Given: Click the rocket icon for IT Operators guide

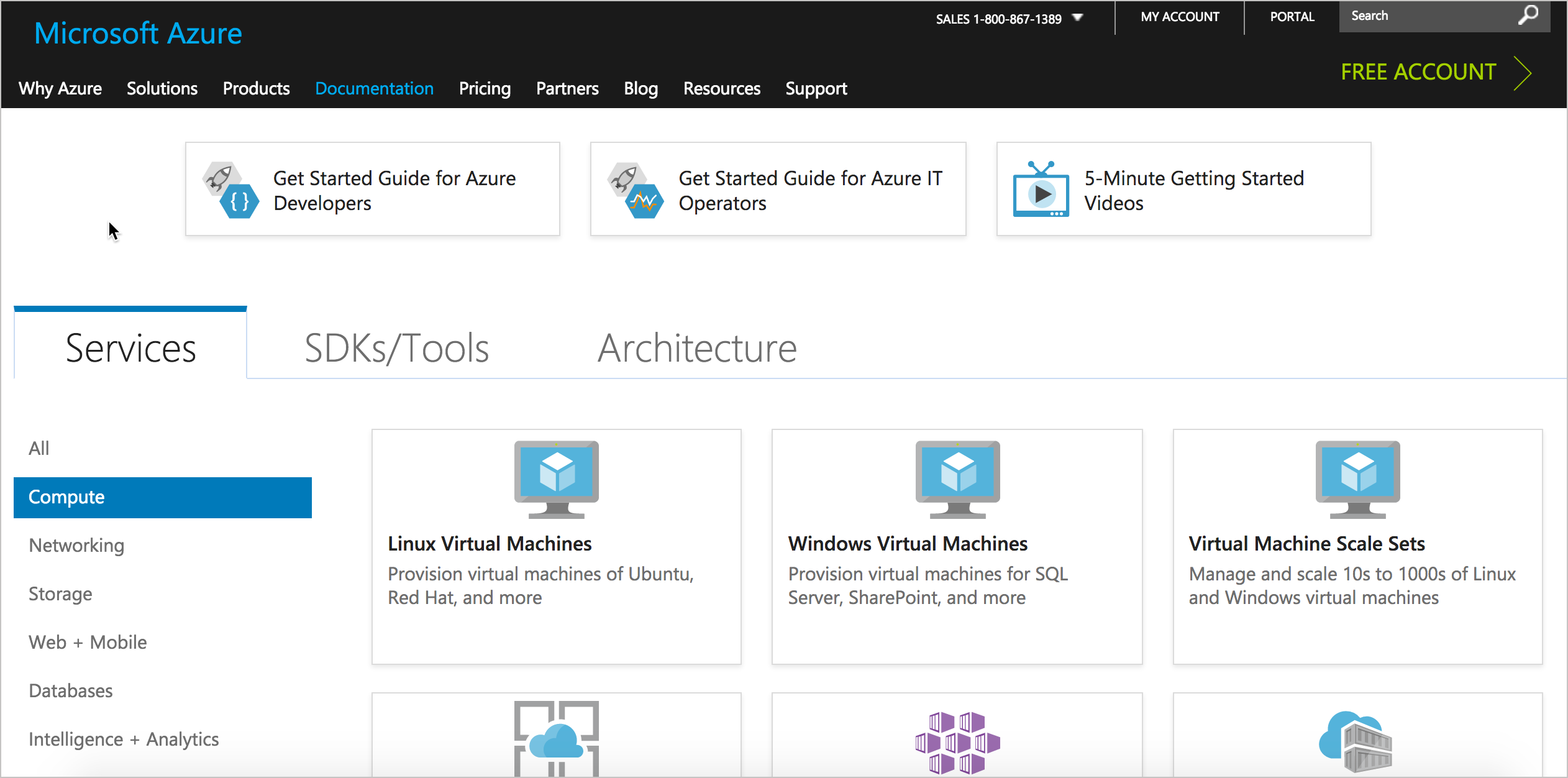Looking at the screenshot, I should coord(636,190).
